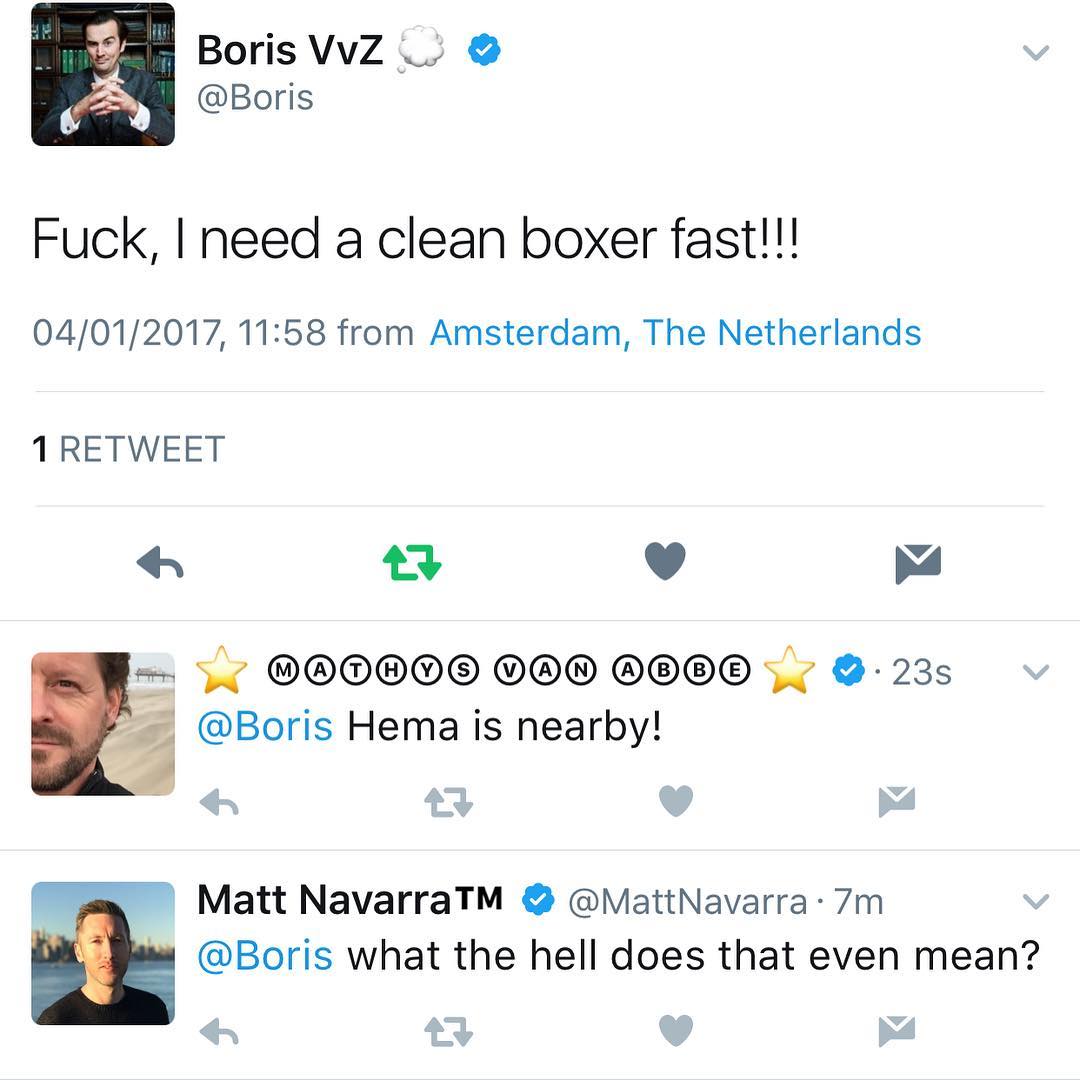Reply to Boris's main tweet

[160, 564]
